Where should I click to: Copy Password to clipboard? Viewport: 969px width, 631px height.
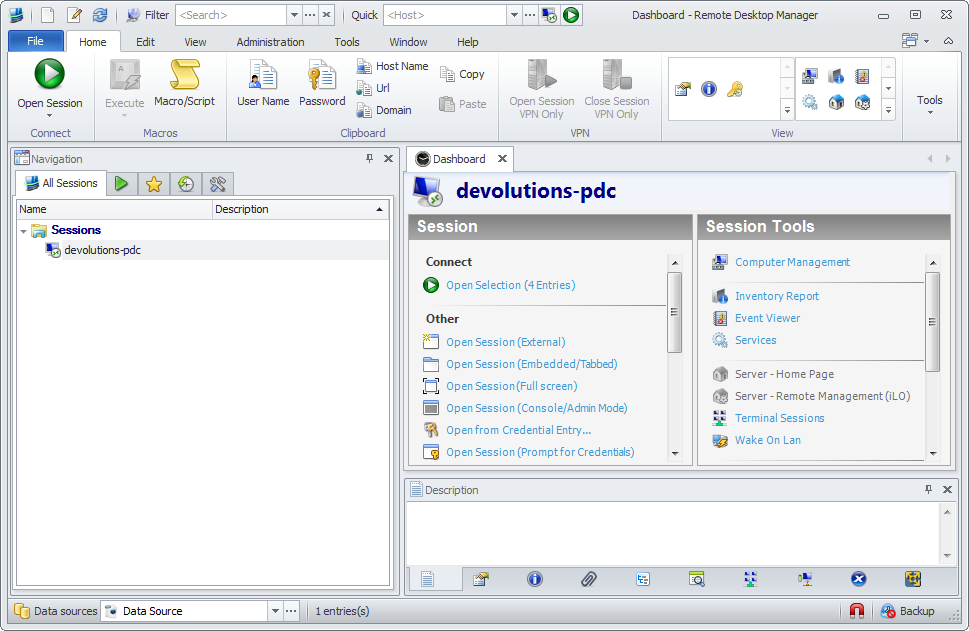click(x=322, y=83)
